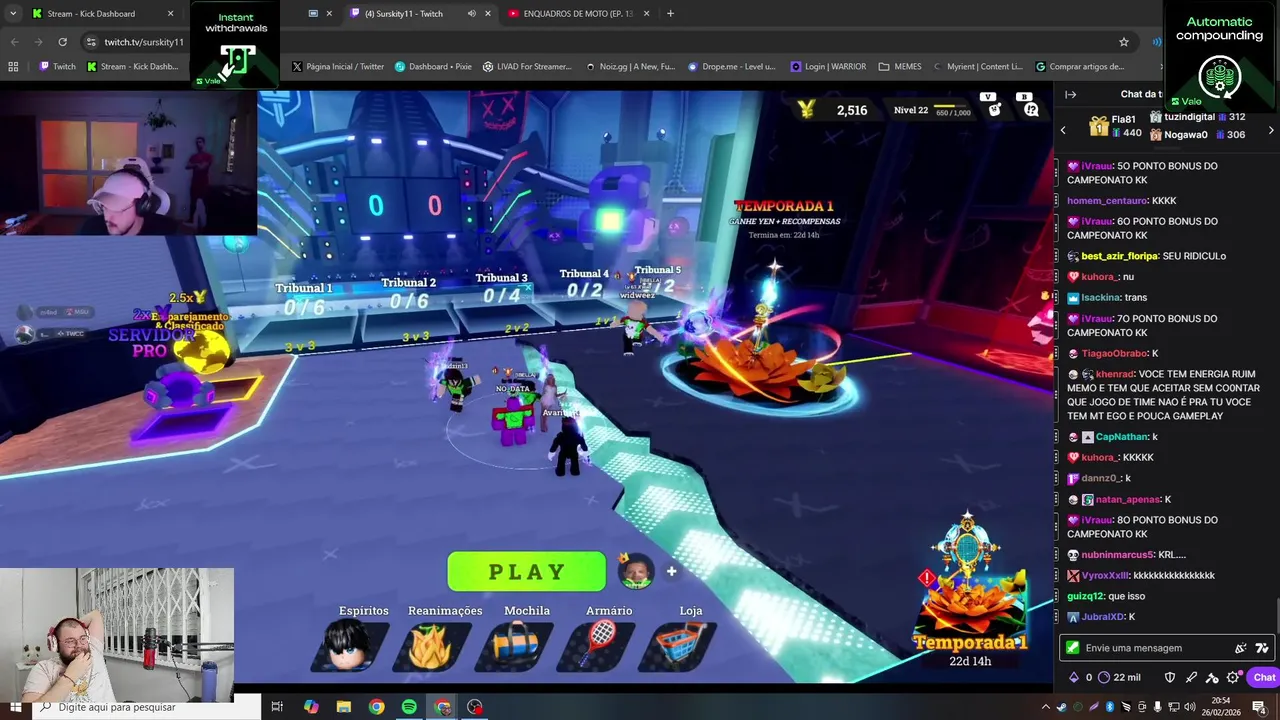Click the green sword badge in chat input

(1073, 648)
